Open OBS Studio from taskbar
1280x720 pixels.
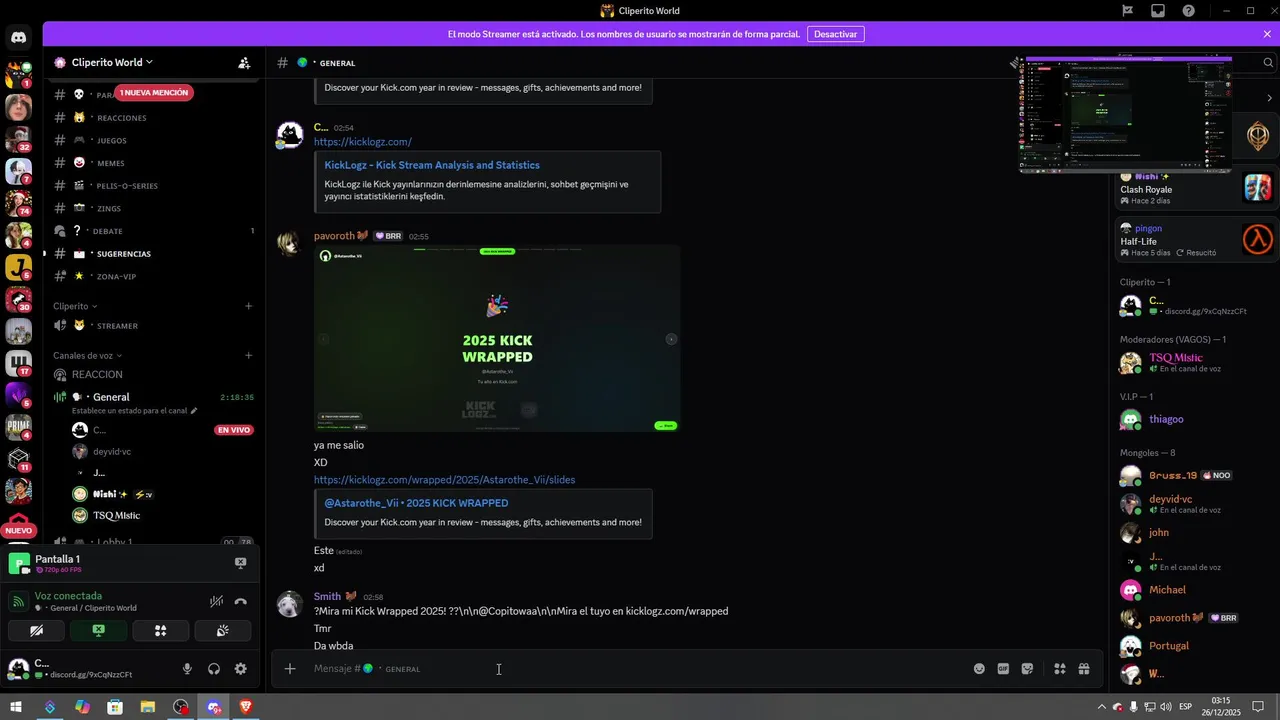(x=180, y=707)
